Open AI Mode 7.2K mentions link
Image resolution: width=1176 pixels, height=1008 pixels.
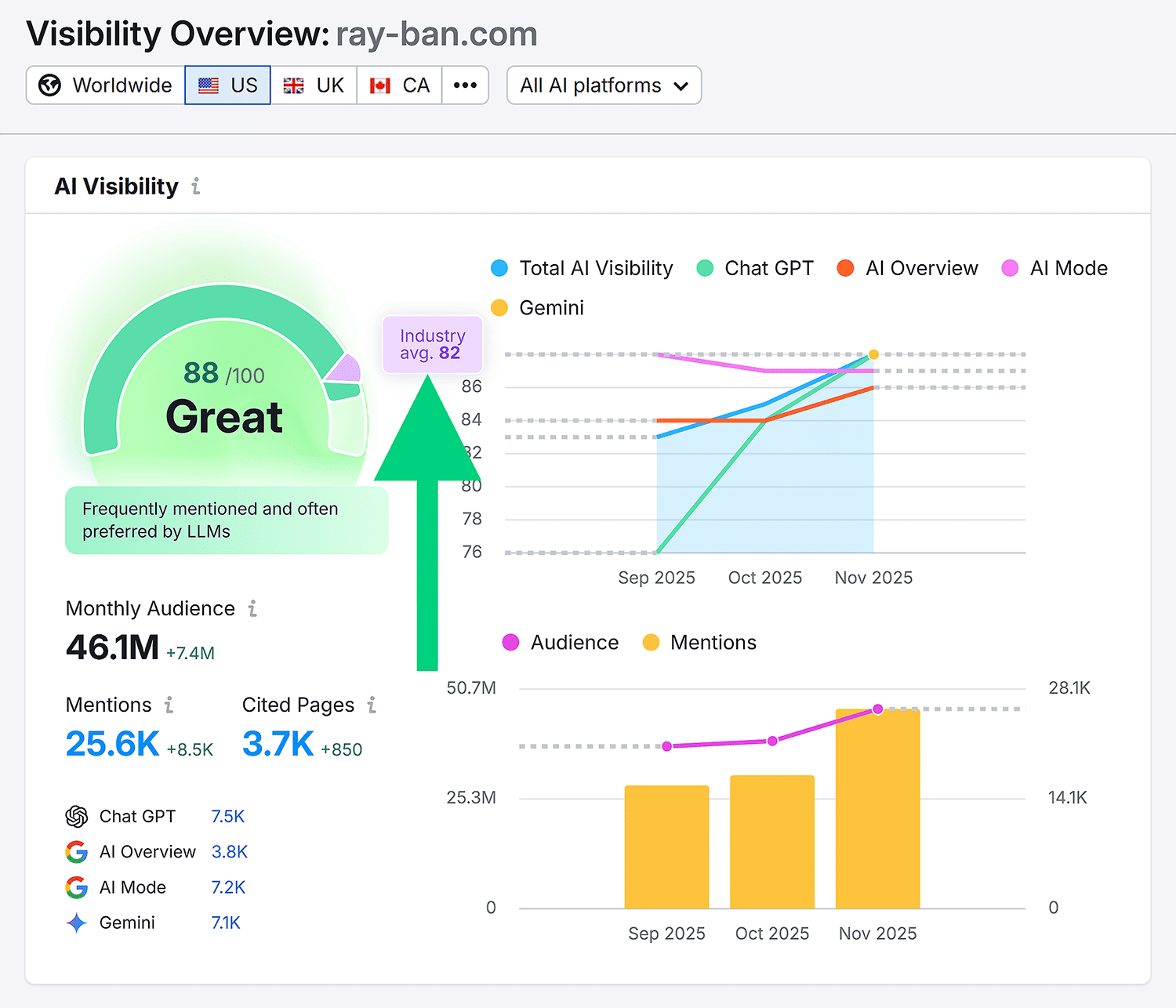[228, 887]
